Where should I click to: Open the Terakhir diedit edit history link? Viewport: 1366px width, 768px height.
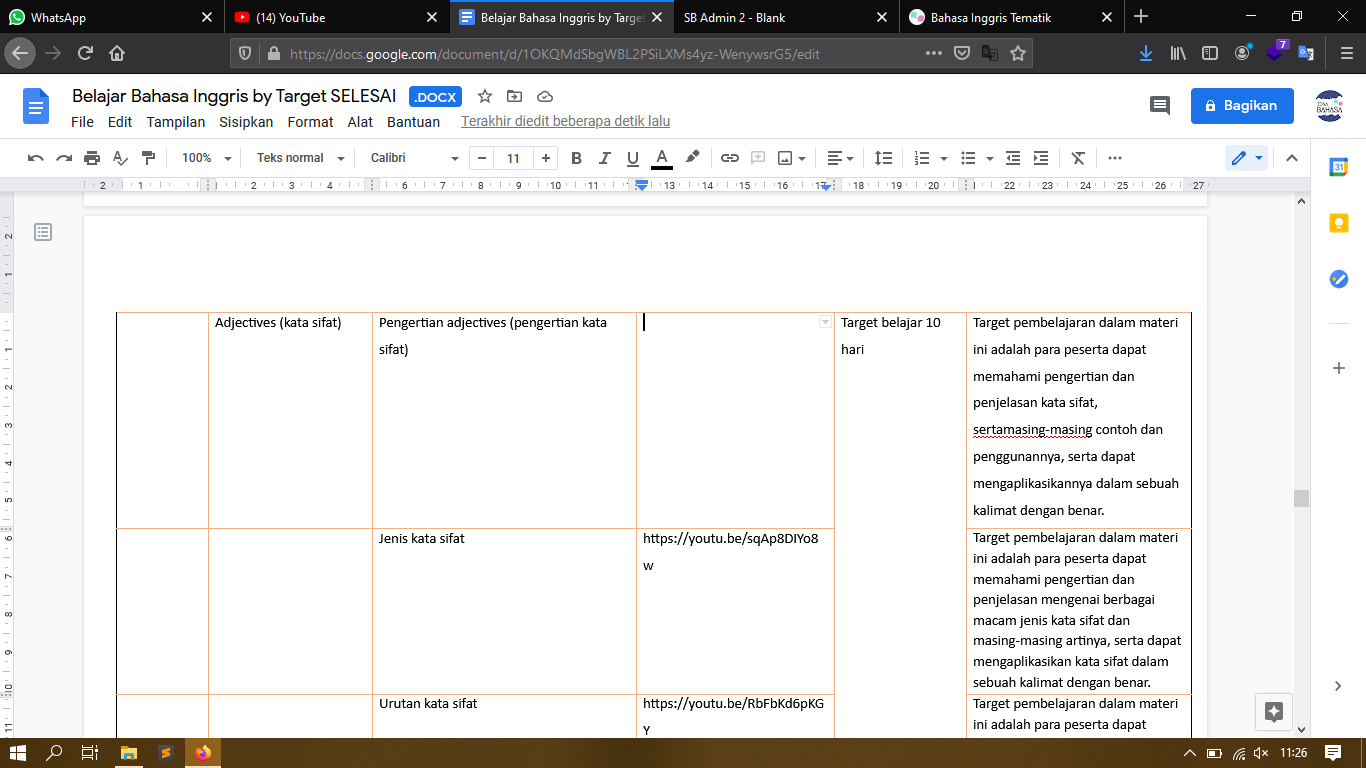(565, 122)
